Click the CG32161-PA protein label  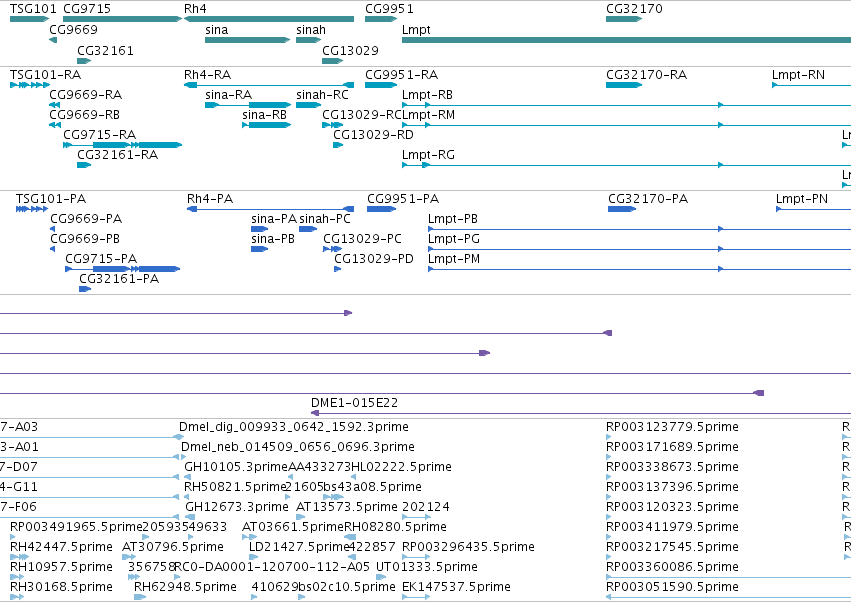tap(119, 279)
